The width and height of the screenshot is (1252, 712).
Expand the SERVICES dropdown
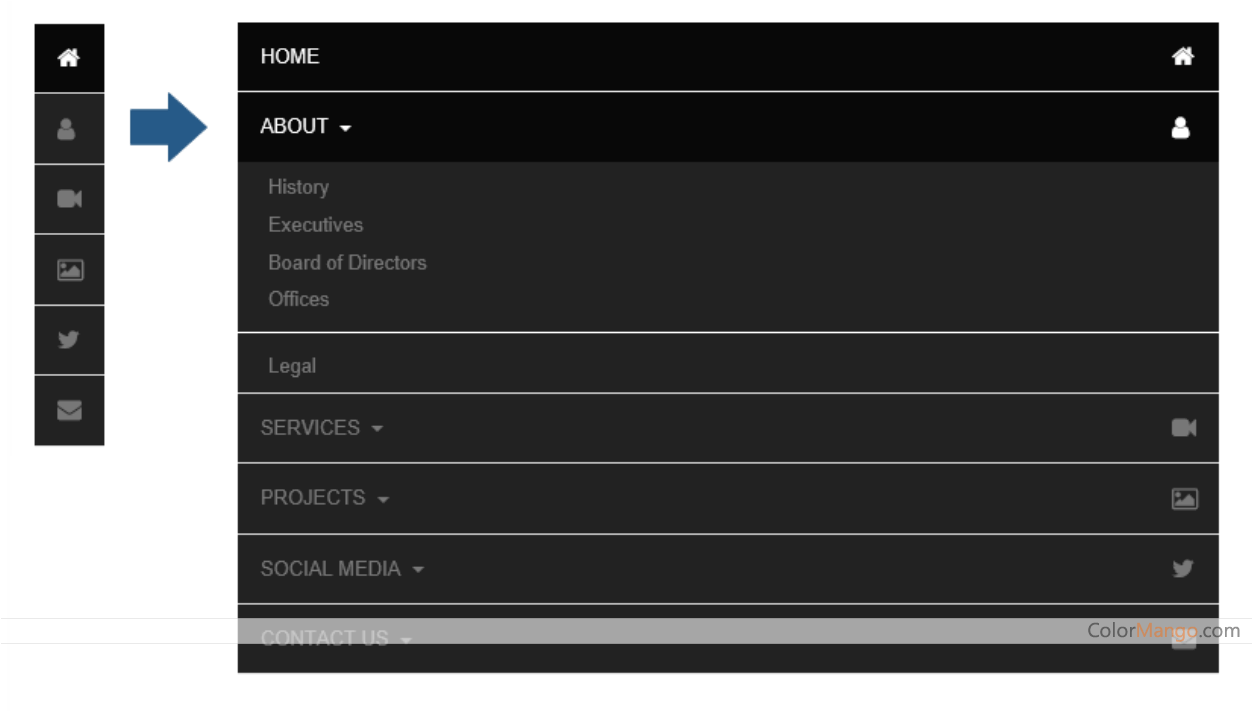[376, 428]
